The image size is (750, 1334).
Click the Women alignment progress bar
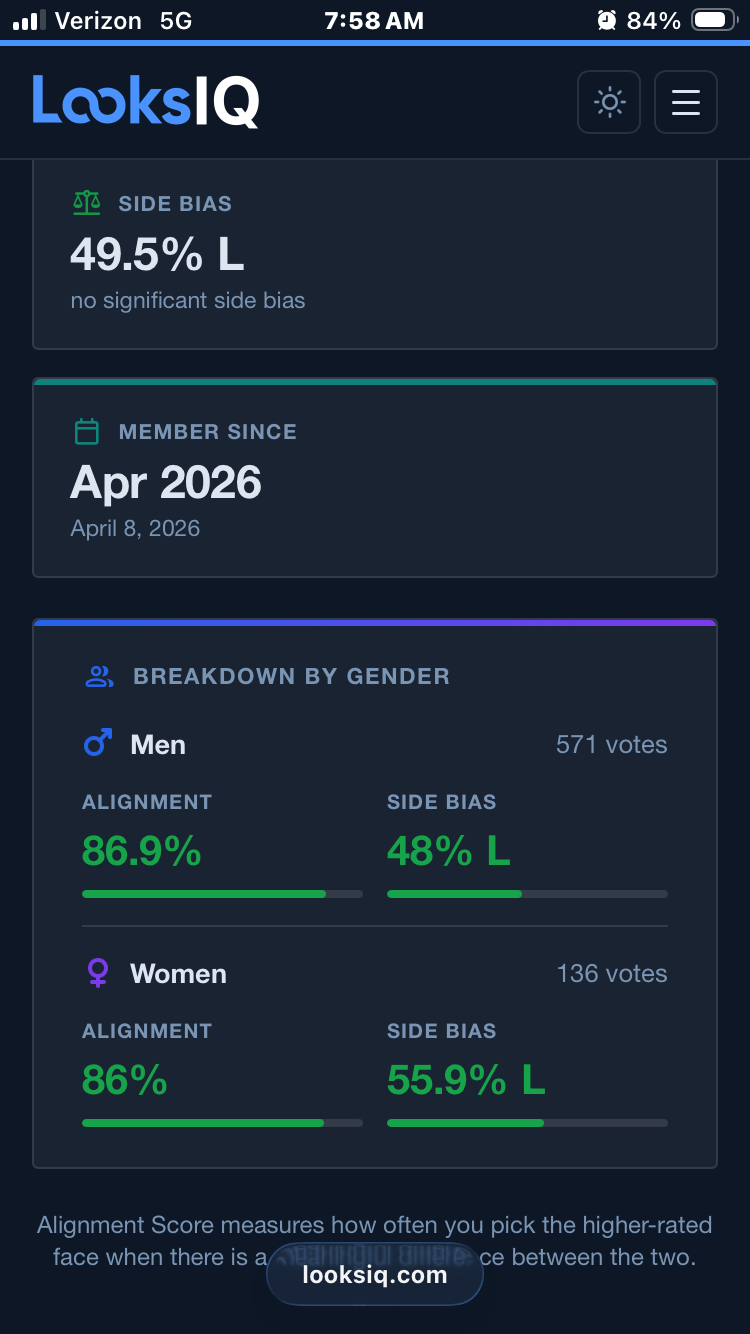pyautogui.click(x=222, y=1123)
